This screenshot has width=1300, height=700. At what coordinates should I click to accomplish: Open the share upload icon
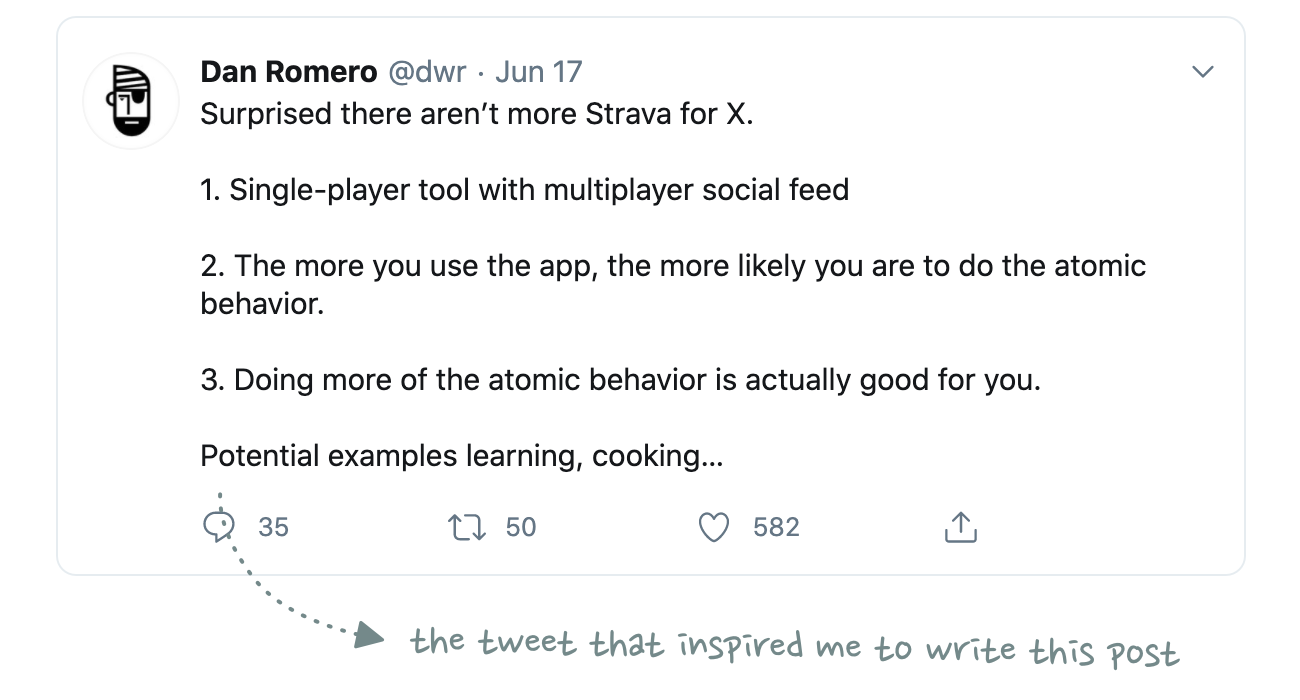960,527
